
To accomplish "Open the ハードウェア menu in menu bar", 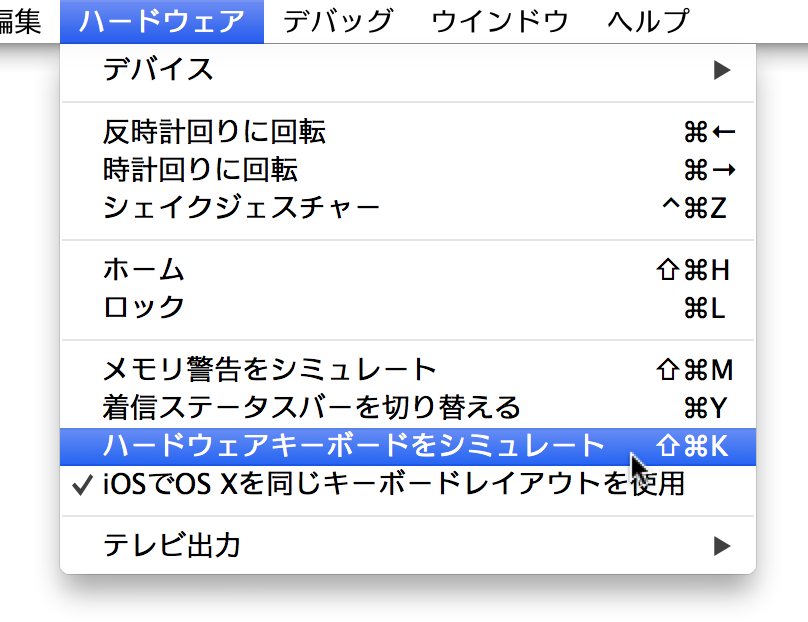I will pyautogui.click(x=162, y=22).
